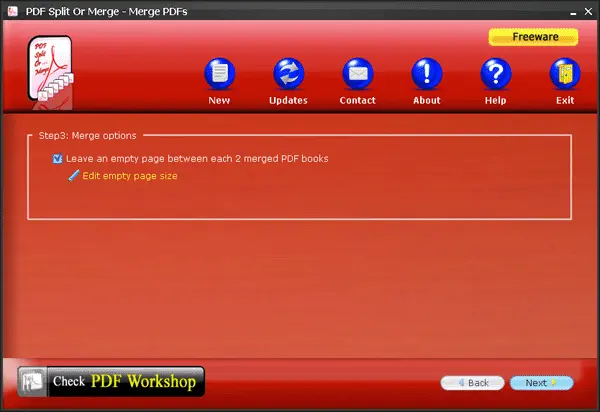Go Back to previous step
This screenshot has width=600, height=412.
472,383
